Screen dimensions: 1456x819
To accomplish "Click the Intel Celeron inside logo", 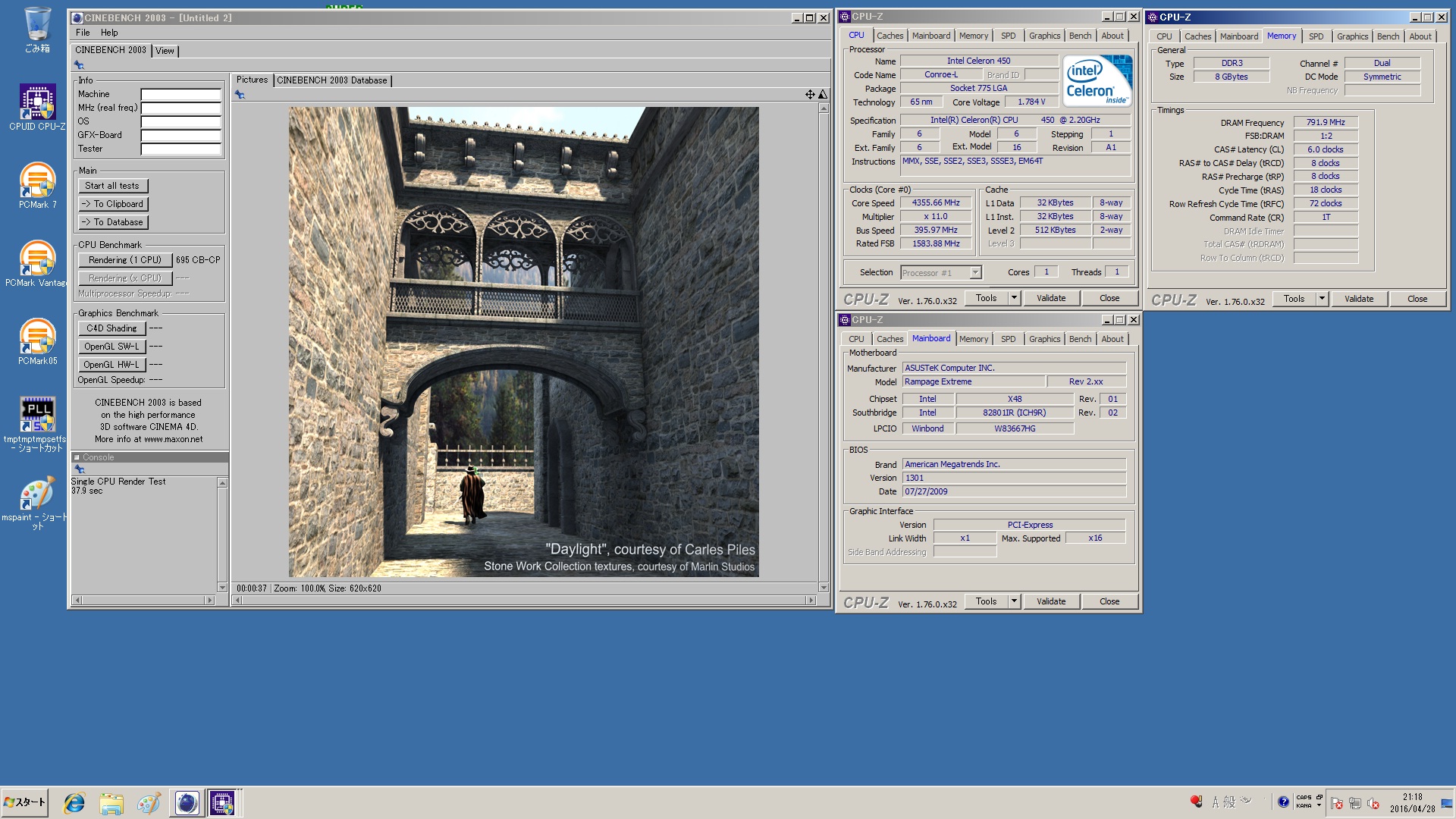I will coord(1097,80).
